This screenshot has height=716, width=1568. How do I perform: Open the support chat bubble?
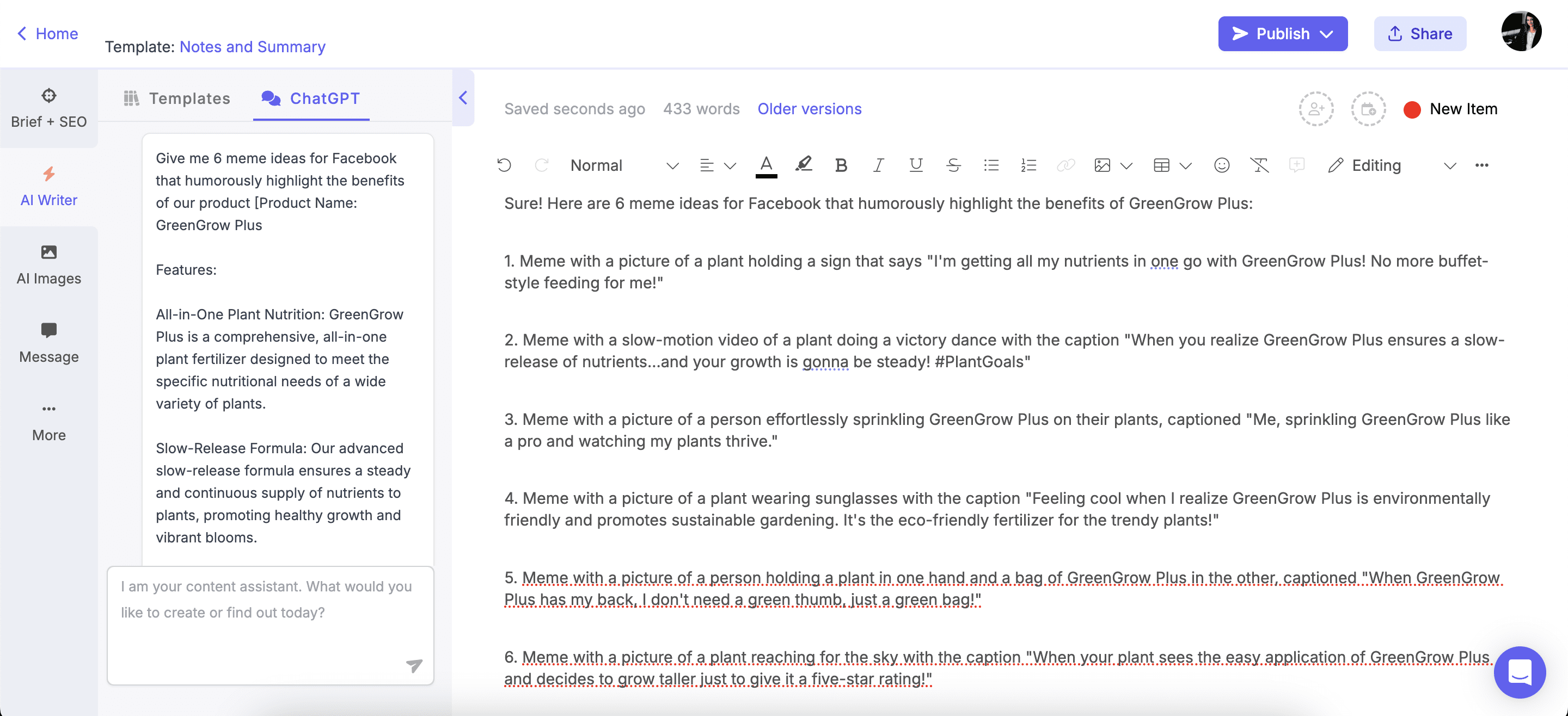1520,672
